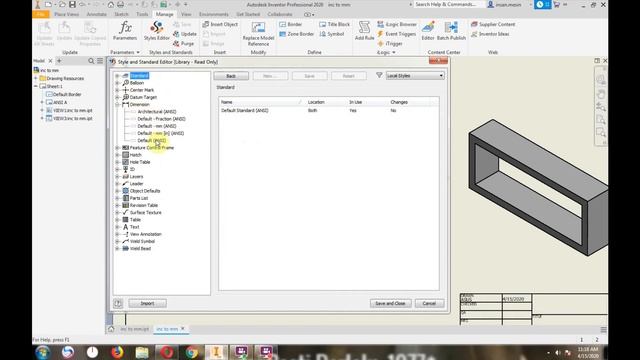
Task: Click the Windows Start button
Action: [42, 352]
